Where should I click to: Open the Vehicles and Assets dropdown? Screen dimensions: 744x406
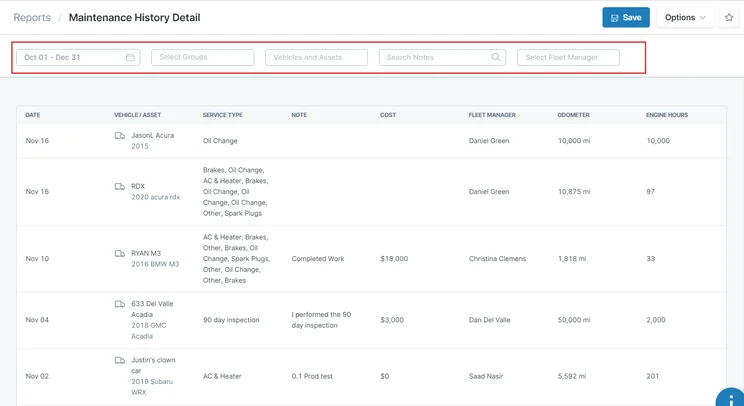[x=316, y=57]
